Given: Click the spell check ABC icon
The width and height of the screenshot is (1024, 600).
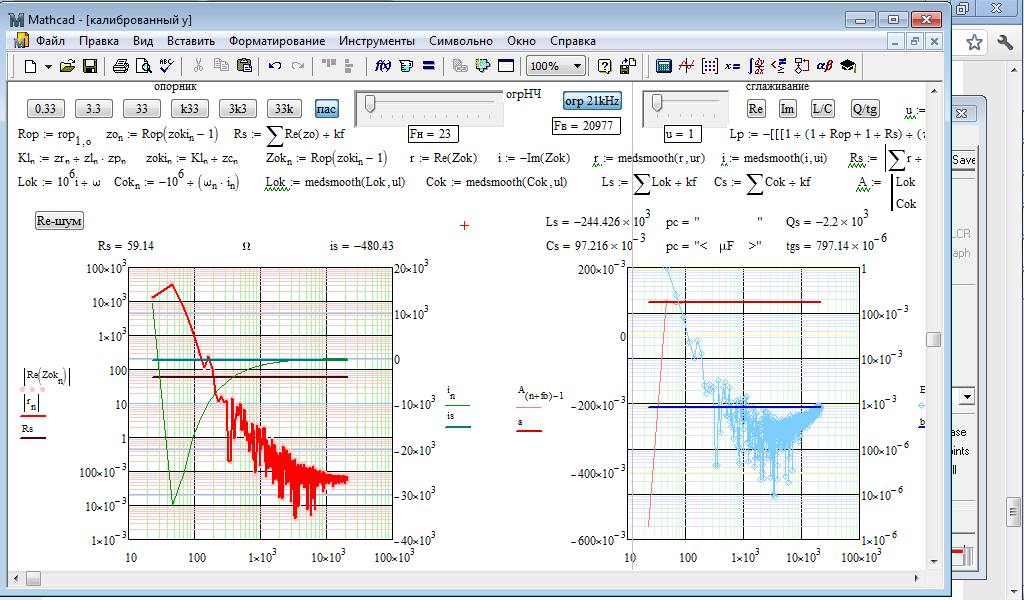Looking at the screenshot, I should [x=166, y=66].
